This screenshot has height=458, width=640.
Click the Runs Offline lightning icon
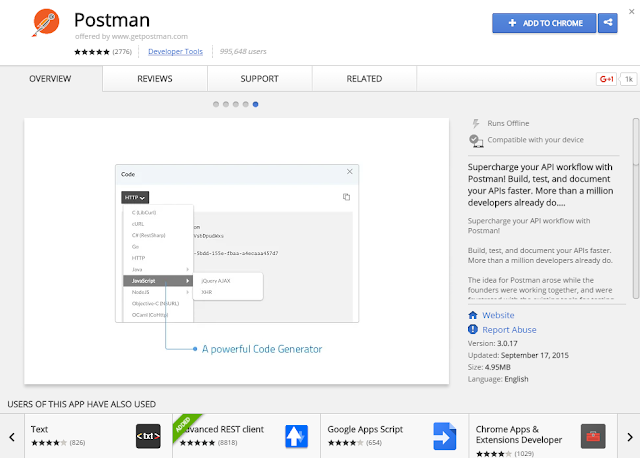tap(476, 123)
